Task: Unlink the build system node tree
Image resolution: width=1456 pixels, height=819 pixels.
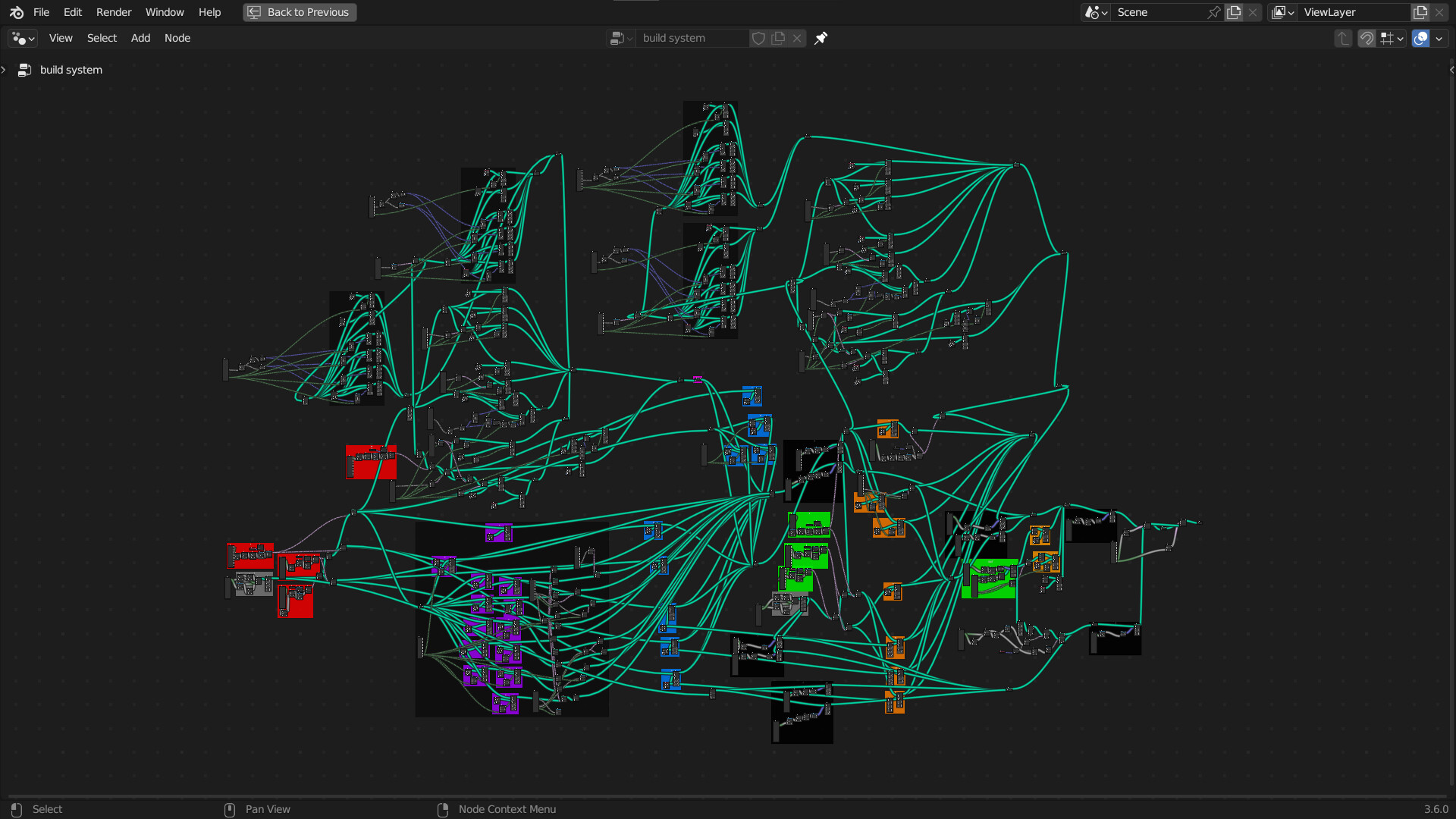Action: pos(797,38)
